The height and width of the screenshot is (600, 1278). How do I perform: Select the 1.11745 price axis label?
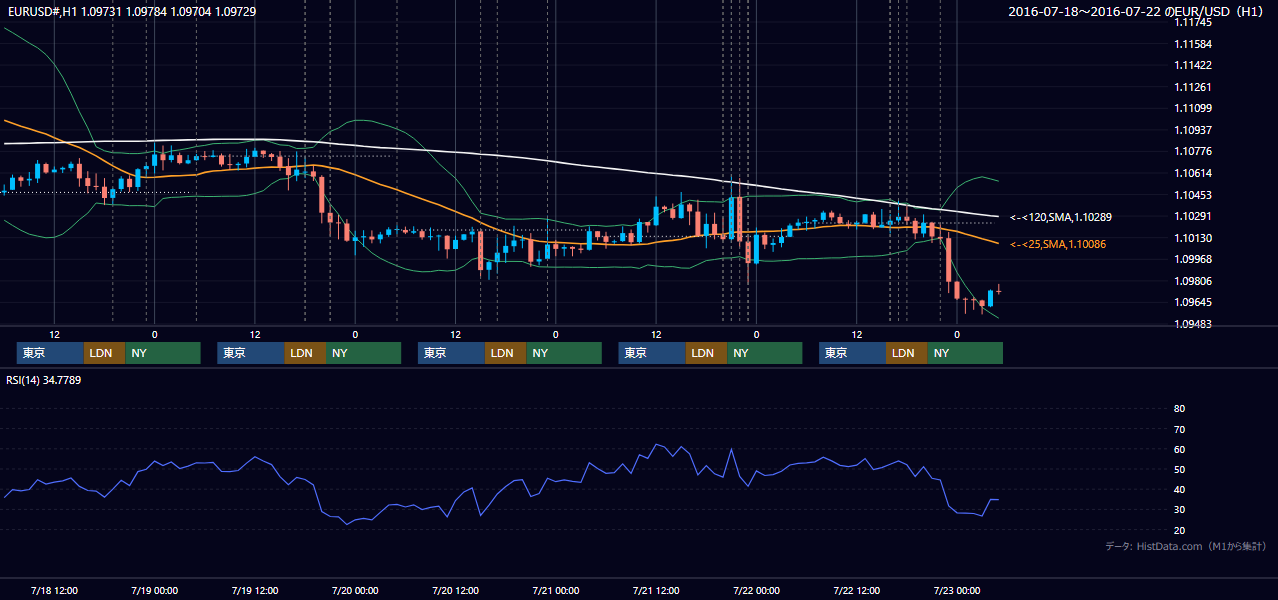1193,22
